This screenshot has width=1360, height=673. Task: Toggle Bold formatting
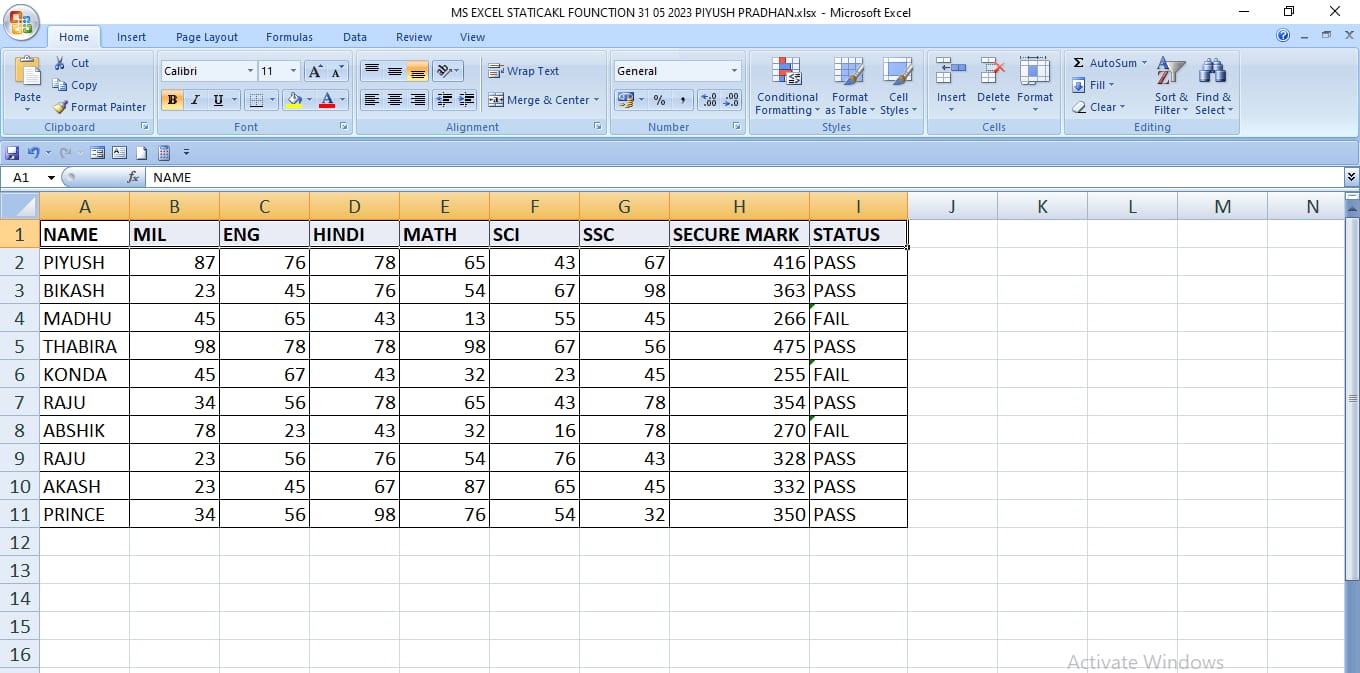pyautogui.click(x=172, y=100)
